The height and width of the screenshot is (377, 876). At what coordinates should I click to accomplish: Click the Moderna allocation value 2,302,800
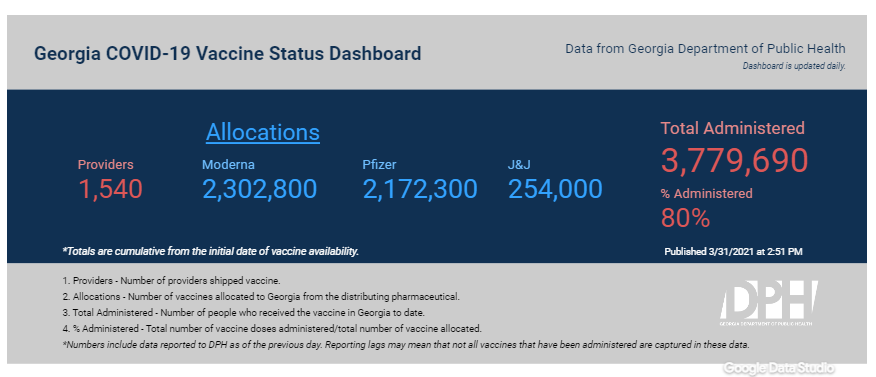click(259, 189)
